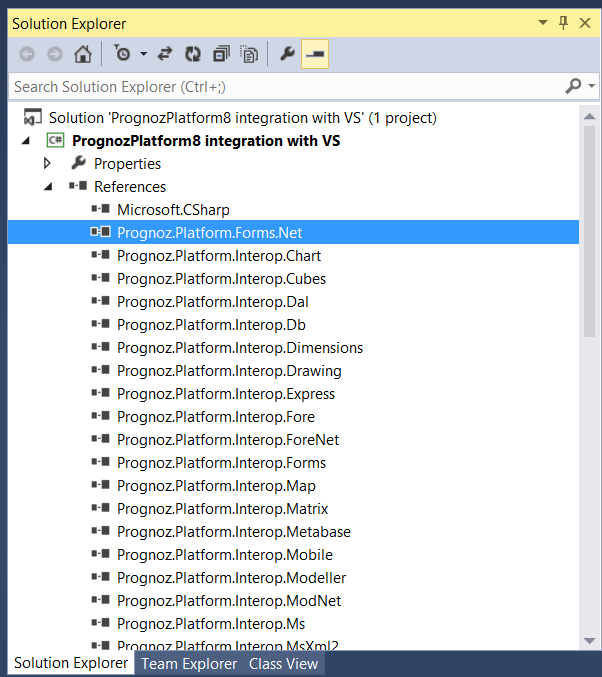Collapse the PrognozPlatform8 project node
Image resolution: width=602 pixels, height=677 pixels.
click(26, 140)
